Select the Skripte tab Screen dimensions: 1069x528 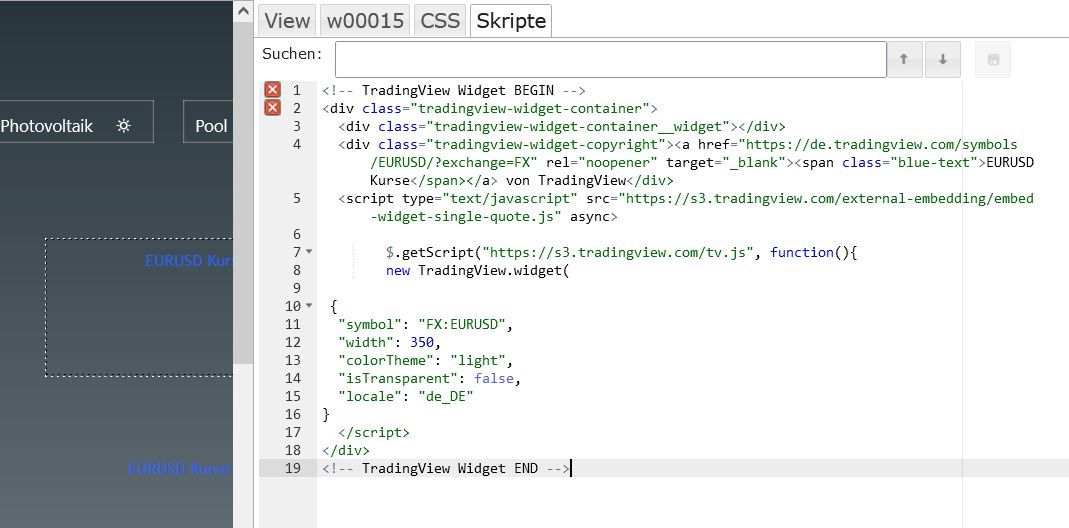tap(511, 21)
